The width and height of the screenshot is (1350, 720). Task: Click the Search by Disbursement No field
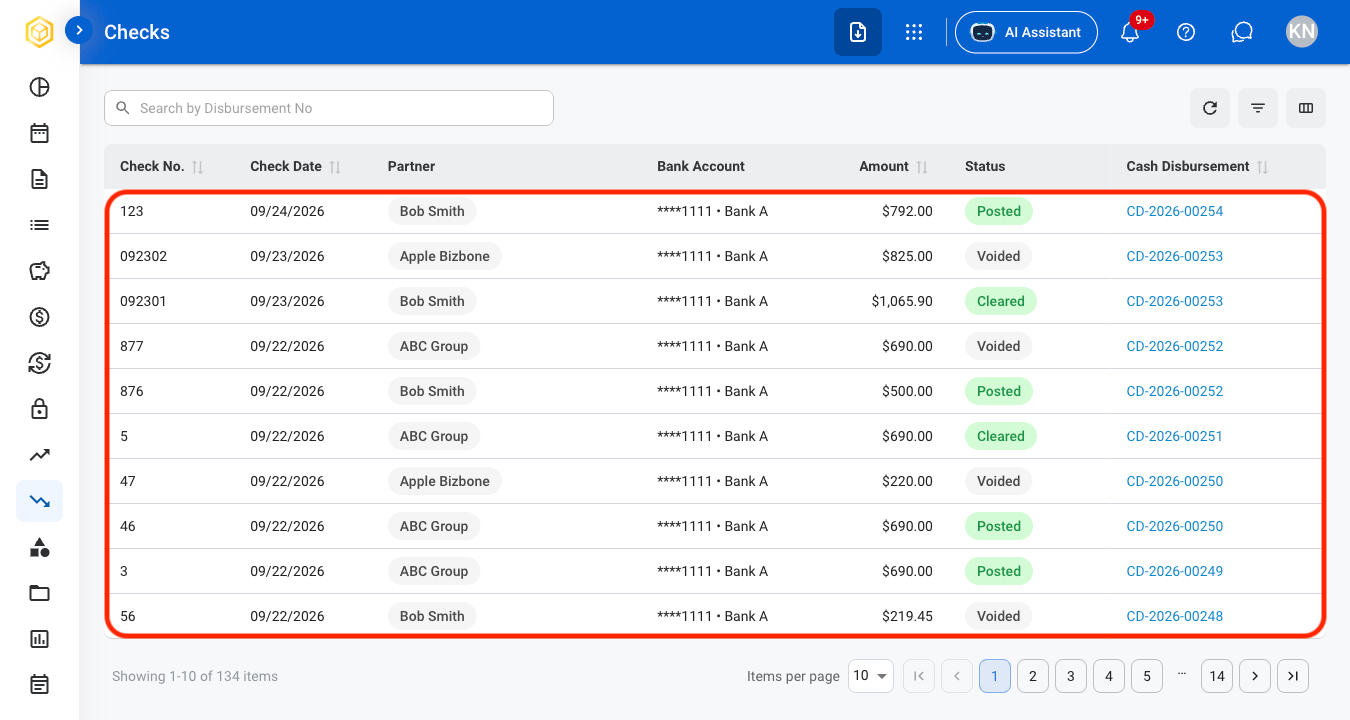(x=329, y=108)
